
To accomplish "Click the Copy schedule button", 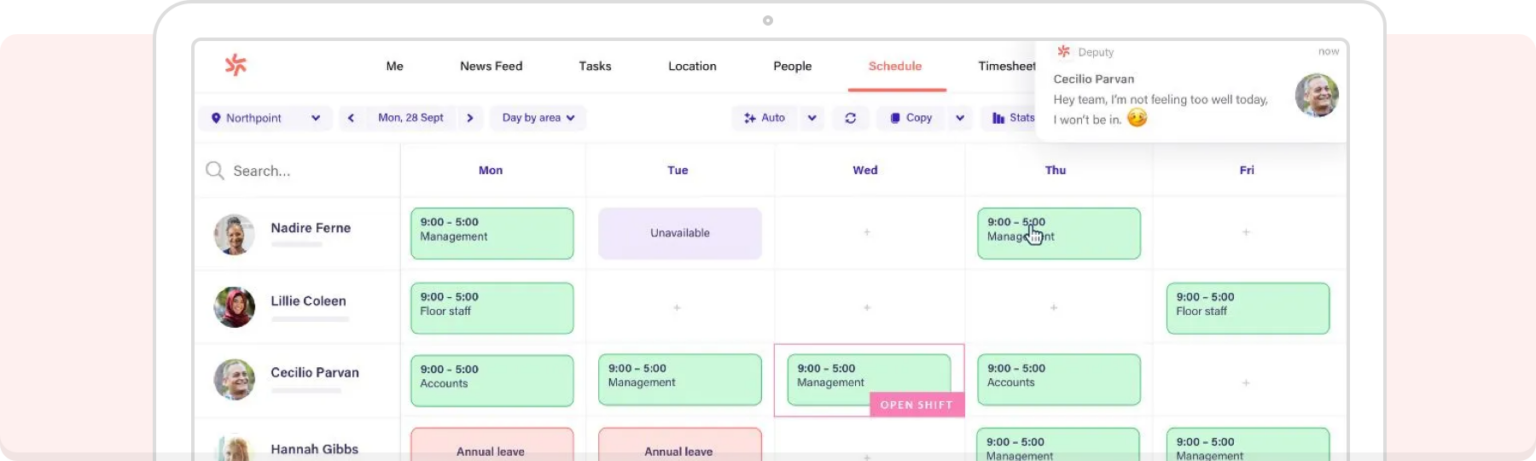I will click(911, 118).
